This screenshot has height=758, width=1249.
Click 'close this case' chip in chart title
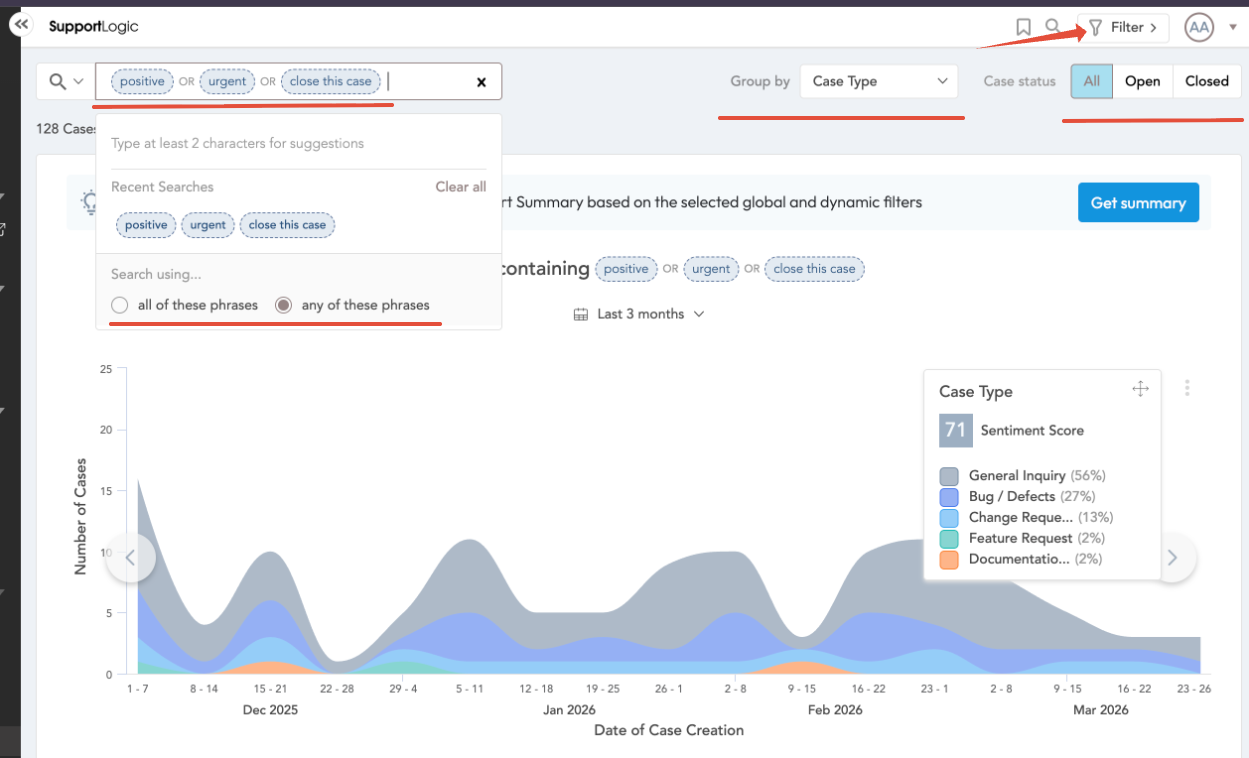[814, 269]
